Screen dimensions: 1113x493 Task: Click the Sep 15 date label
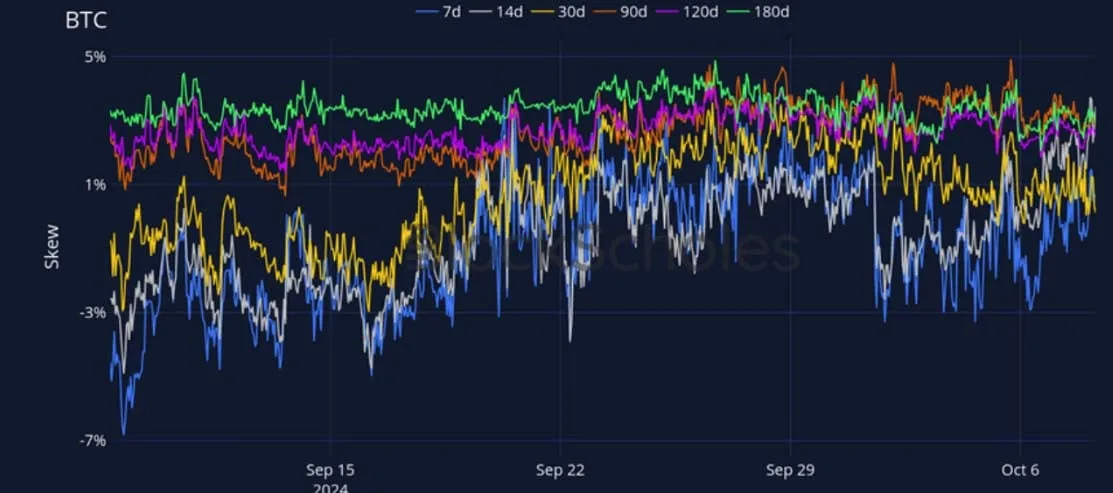point(330,470)
